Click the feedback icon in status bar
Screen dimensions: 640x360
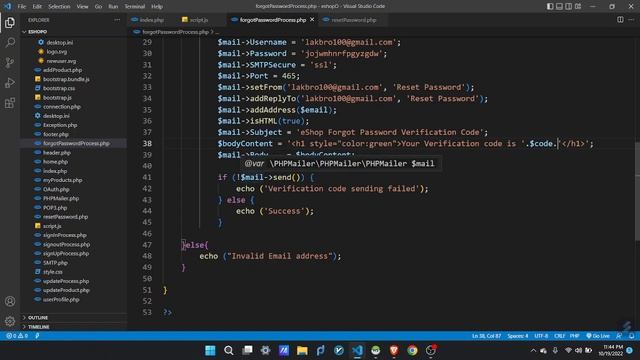pyautogui.click(x=619, y=336)
